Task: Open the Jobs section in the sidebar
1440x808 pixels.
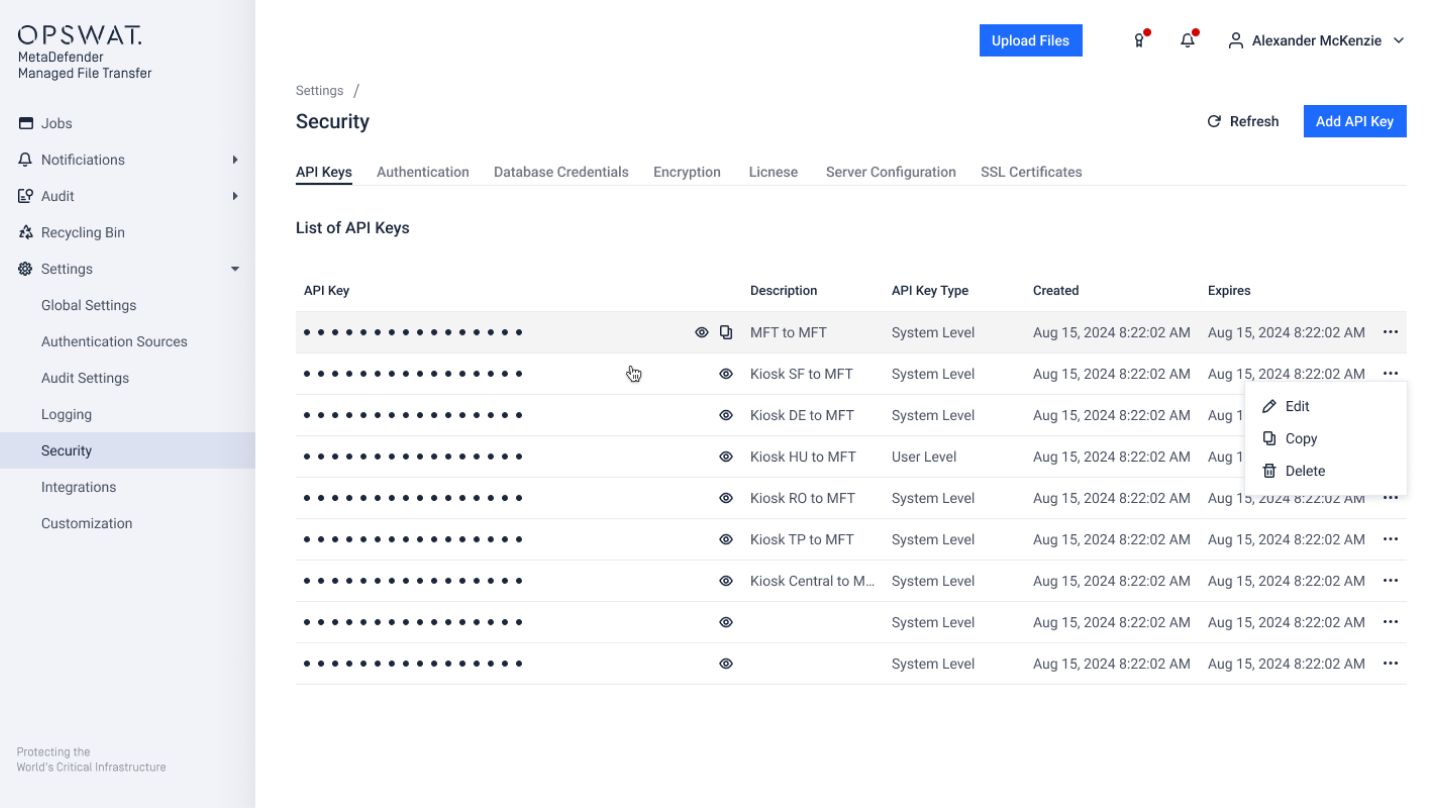Action: click(x=57, y=123)
